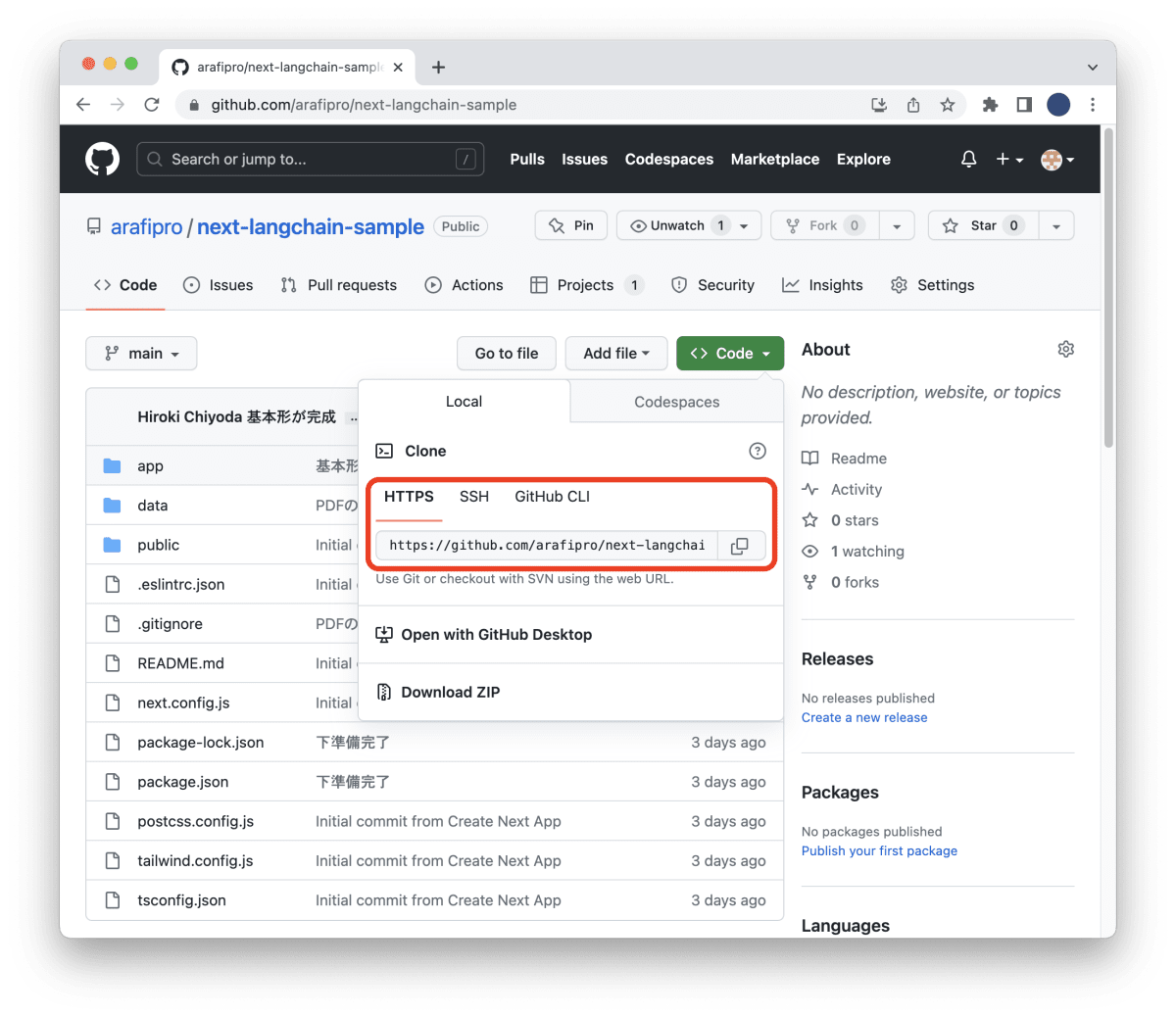The image size is (1176, 1017).
Task: Open repository Settings tab
Action: click(x=932, y=285)
